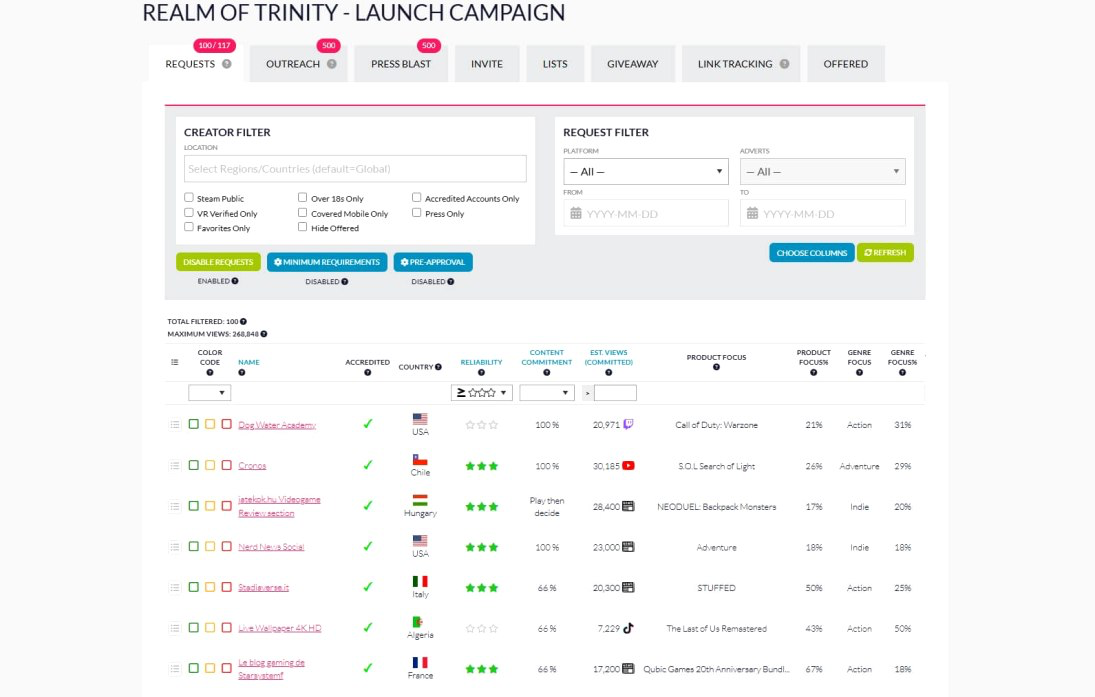1095x697 pixels.
Task: Mark Dog Water Academy with green color code
Action: (193, 424)
